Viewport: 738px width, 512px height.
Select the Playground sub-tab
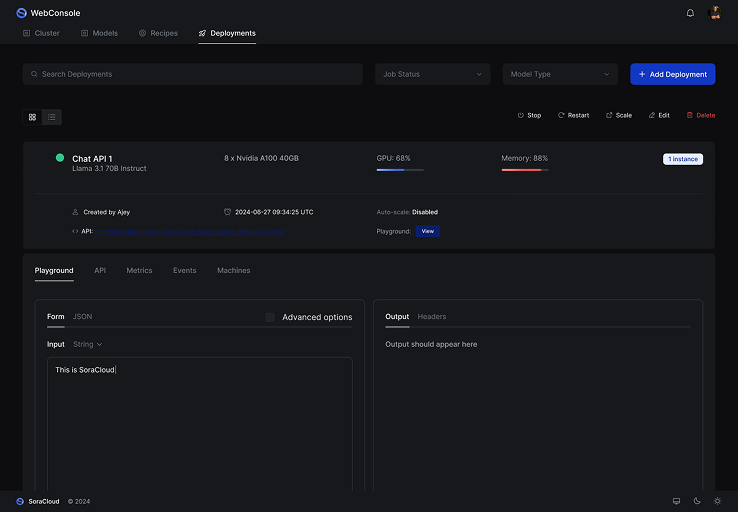(x=54, y=271)
